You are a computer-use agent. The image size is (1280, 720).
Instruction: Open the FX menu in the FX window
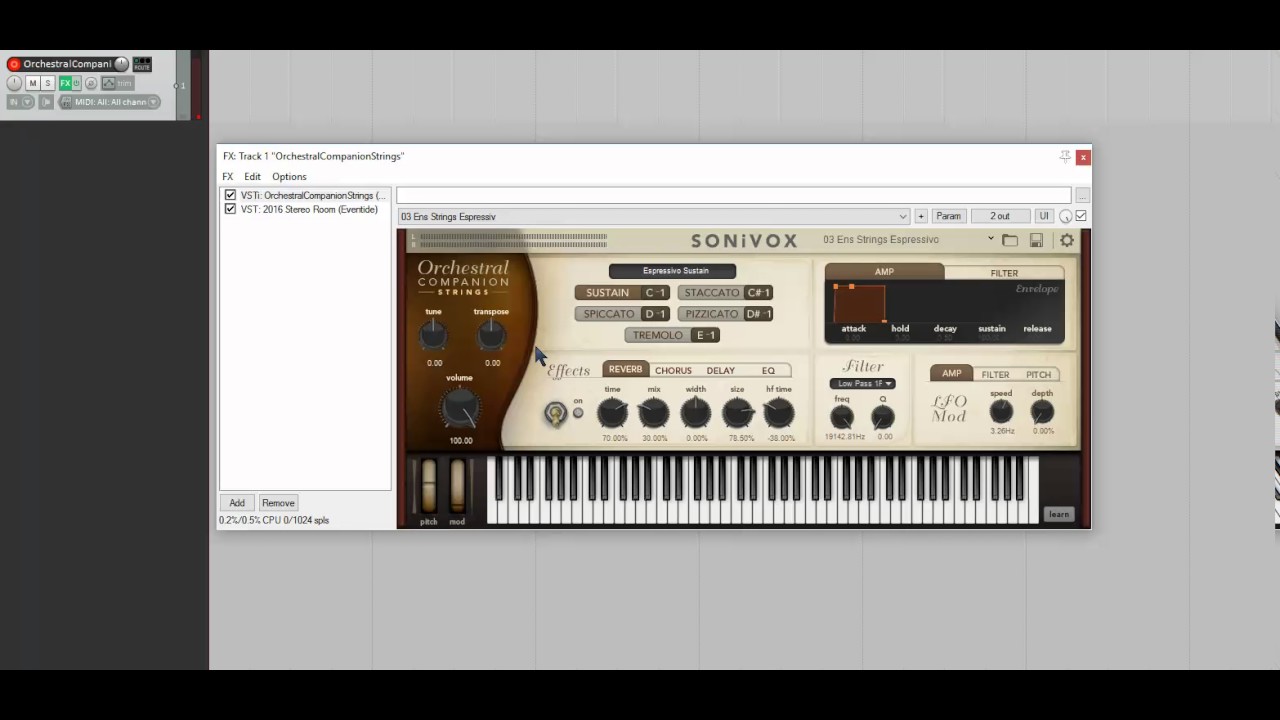click(227, 176)
